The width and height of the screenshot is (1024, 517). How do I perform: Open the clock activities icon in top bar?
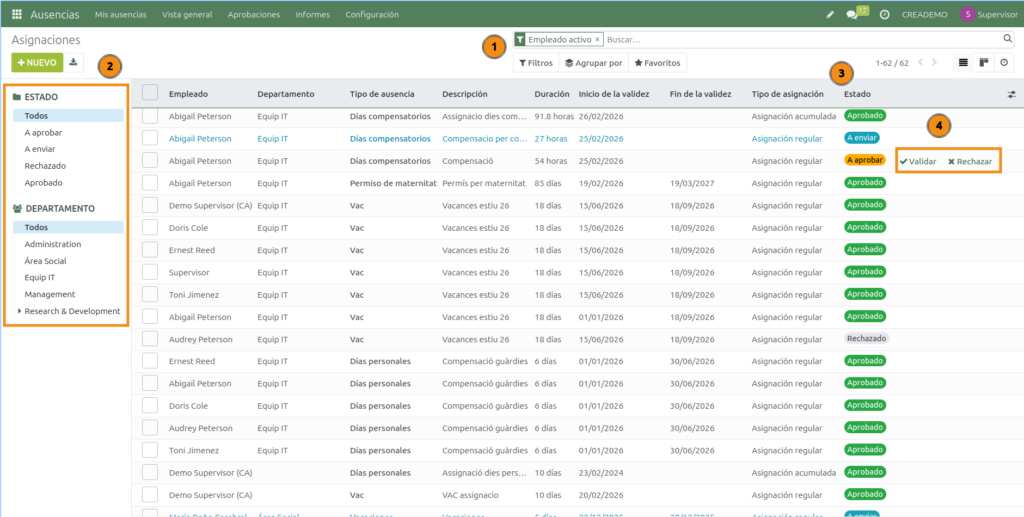point(884,15)
